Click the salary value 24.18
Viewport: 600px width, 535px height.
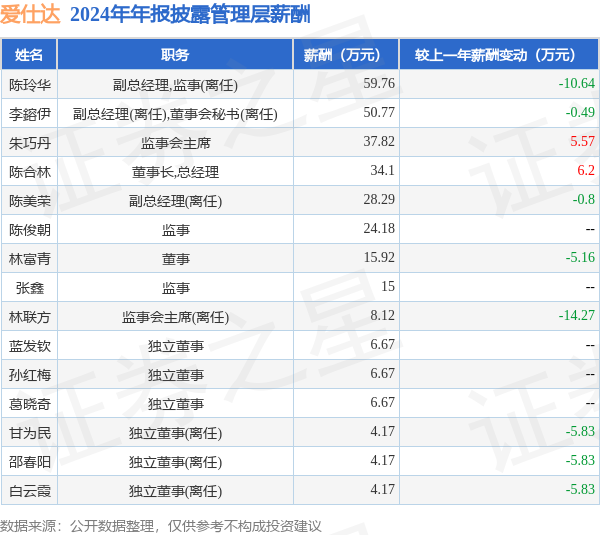pos(379,228)
